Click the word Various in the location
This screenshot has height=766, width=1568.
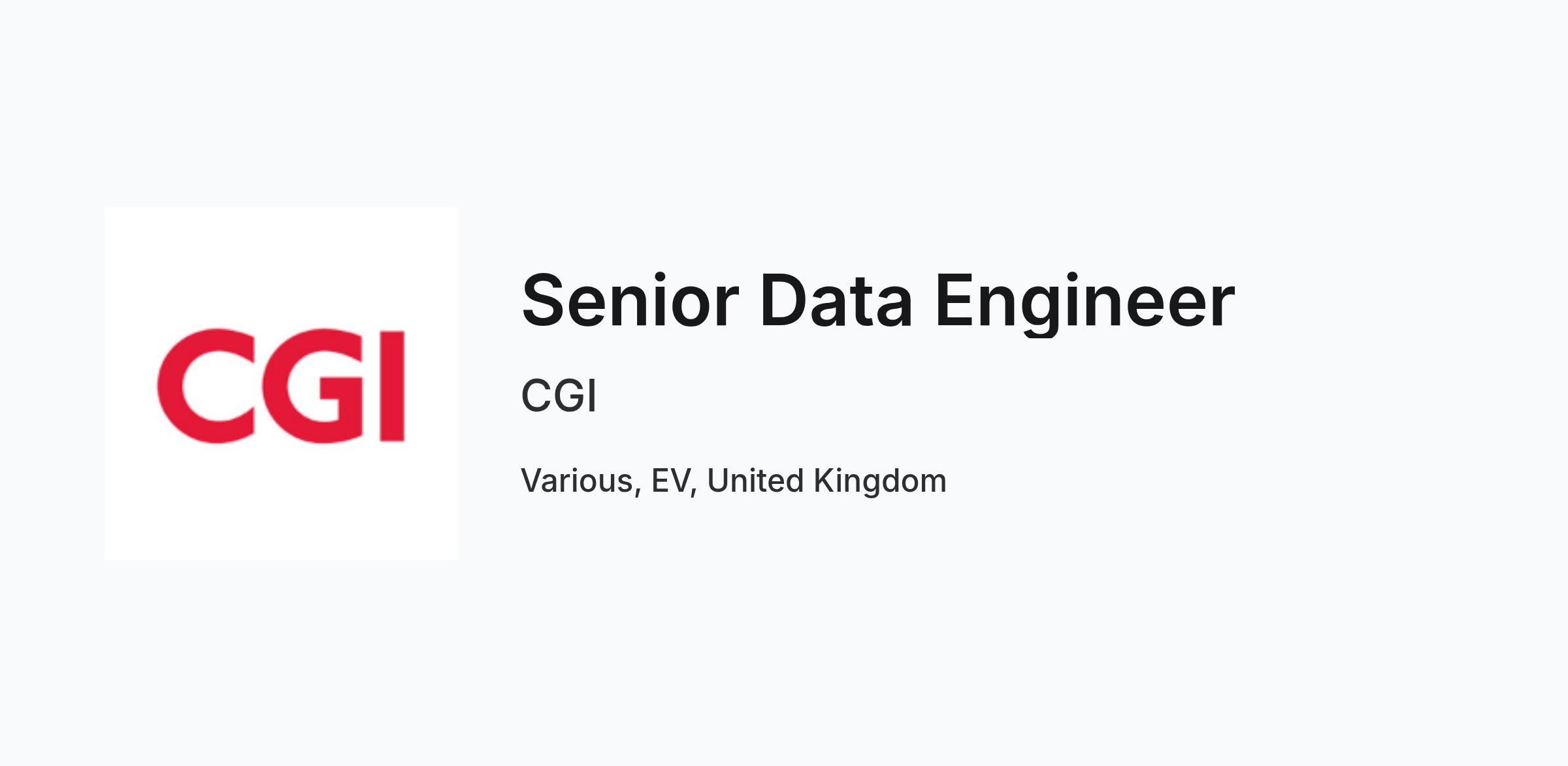point(578,481)
